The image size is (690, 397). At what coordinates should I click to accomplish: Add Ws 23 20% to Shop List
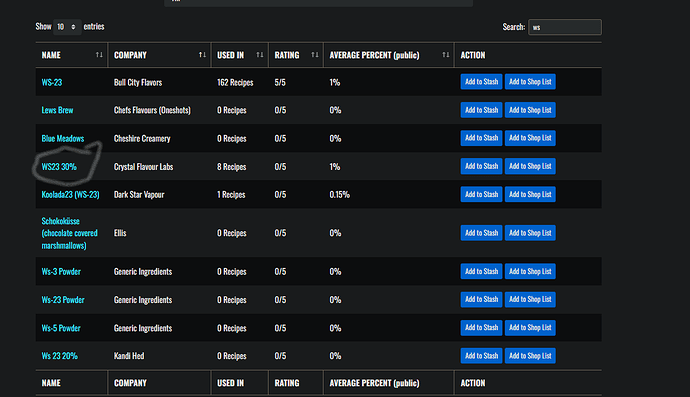coord(530,356)
